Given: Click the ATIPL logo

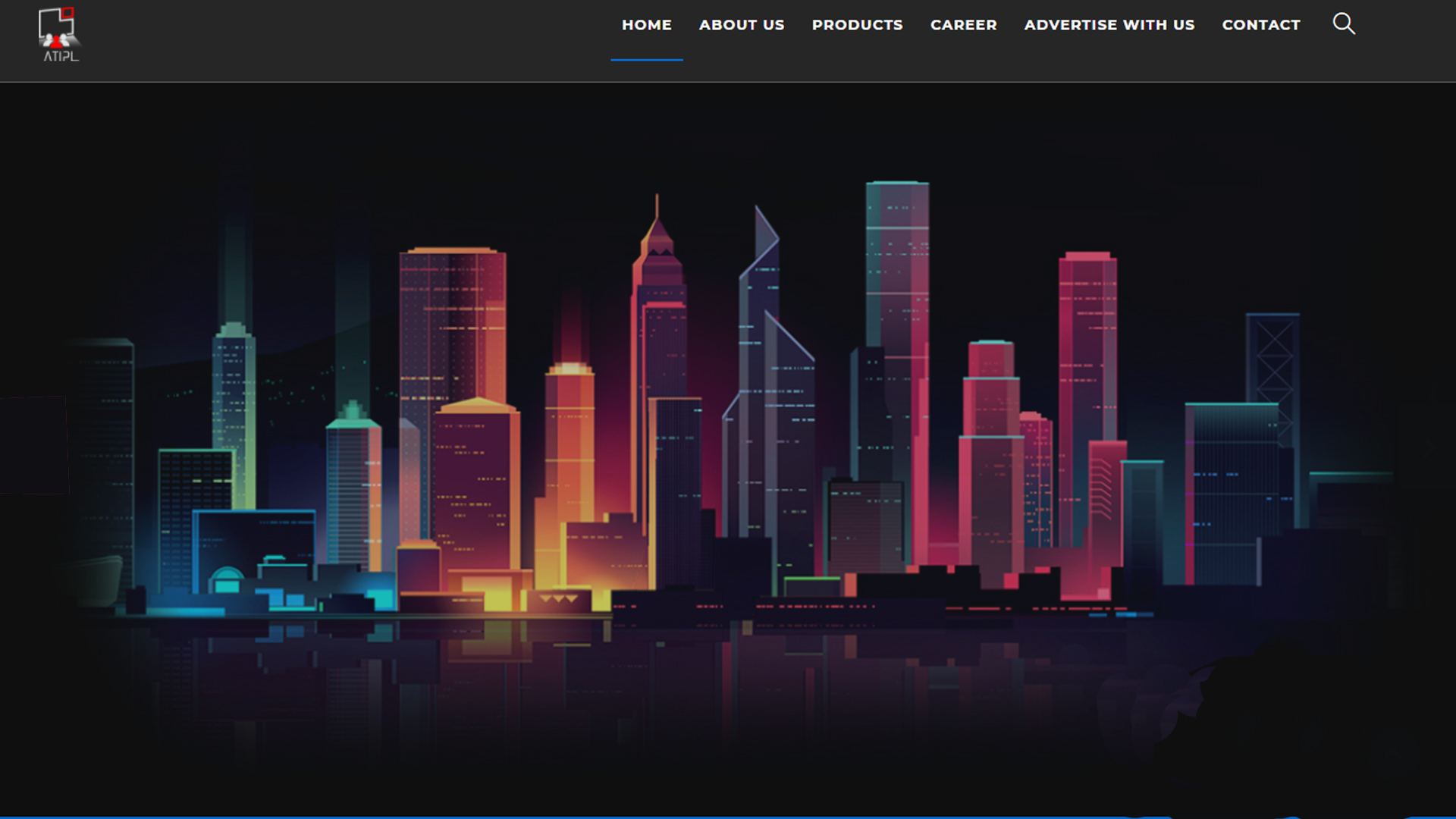Looking at the screenshot, I should pos(59,35).
